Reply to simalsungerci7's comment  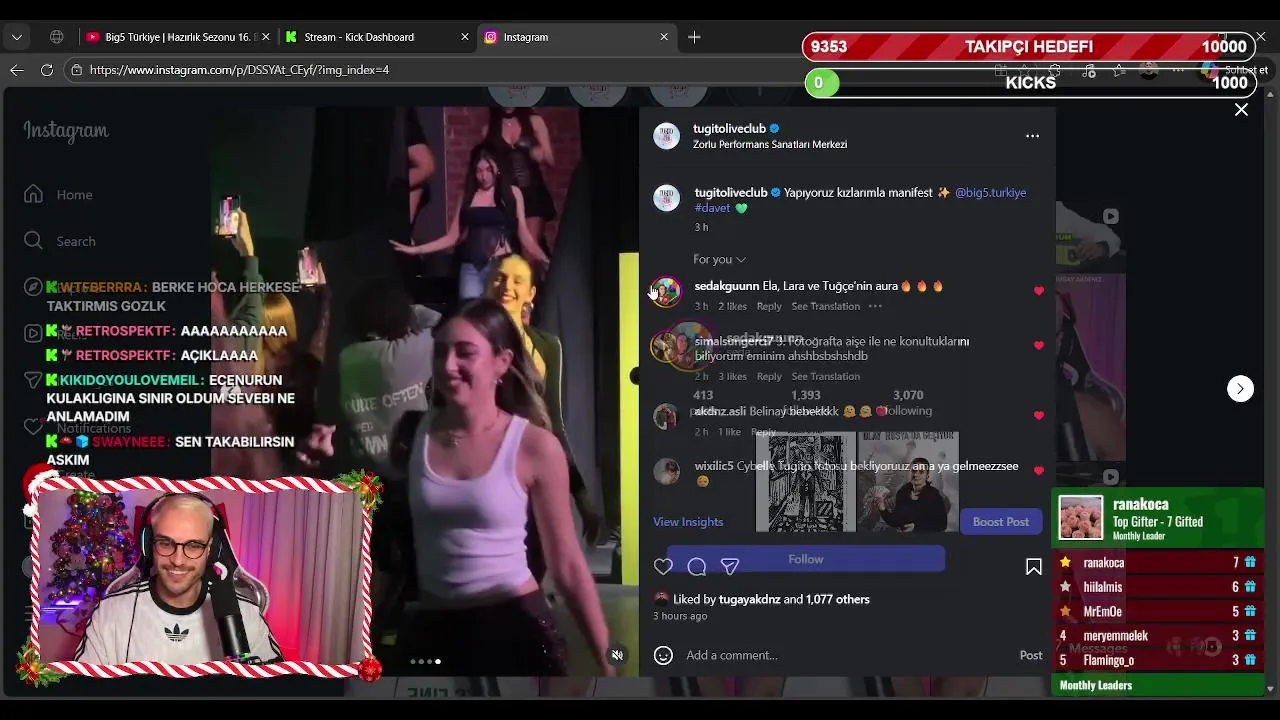(x=769, y=376)
